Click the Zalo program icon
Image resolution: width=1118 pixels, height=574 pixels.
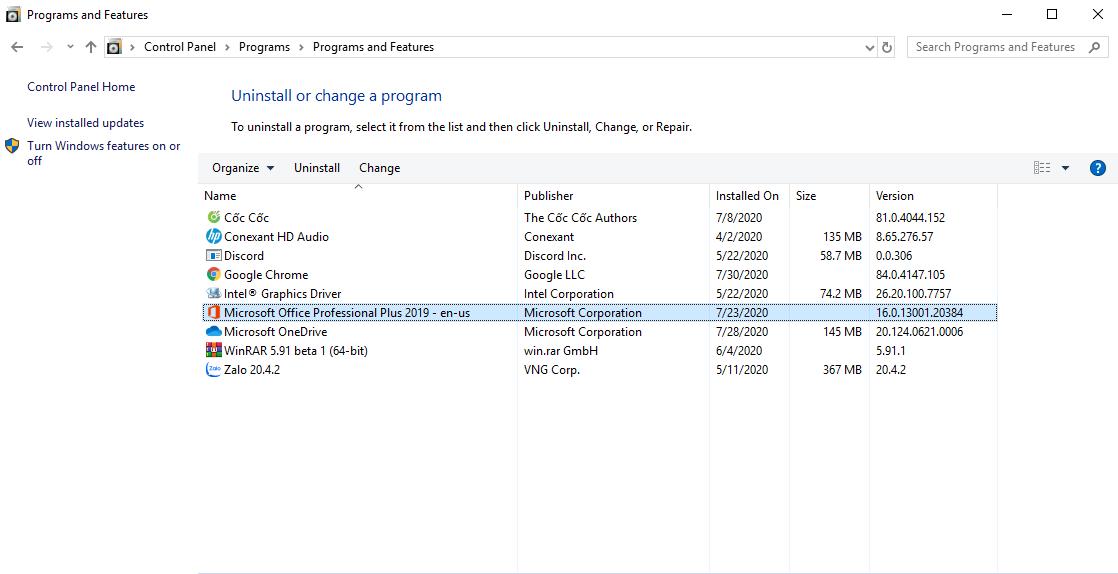(x=213, y=369)
